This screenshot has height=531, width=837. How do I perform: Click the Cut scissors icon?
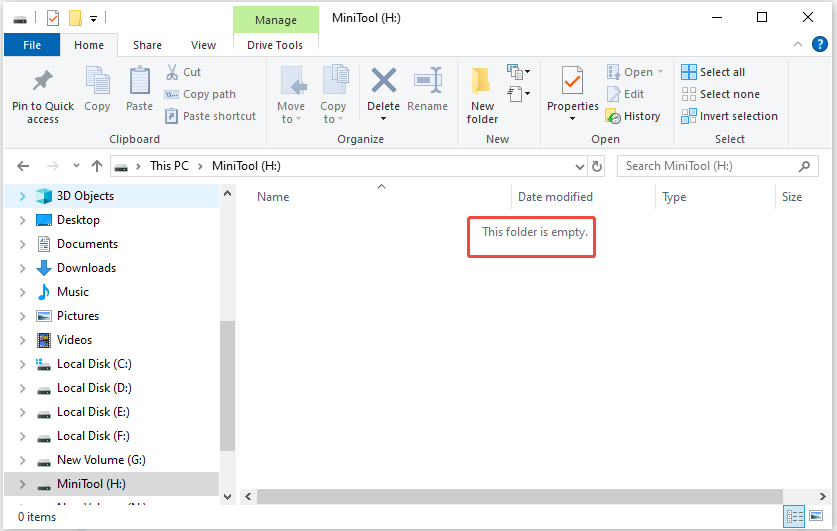pos(172,72)
